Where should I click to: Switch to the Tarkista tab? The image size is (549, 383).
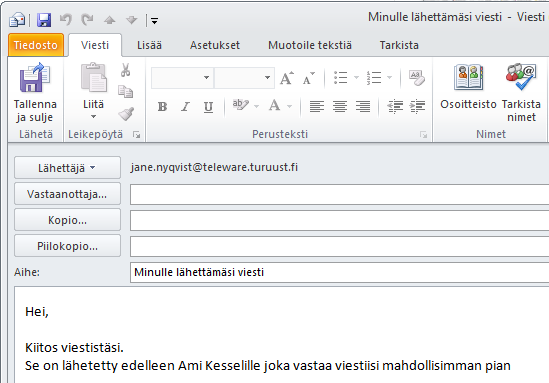(x=399, y=45)
